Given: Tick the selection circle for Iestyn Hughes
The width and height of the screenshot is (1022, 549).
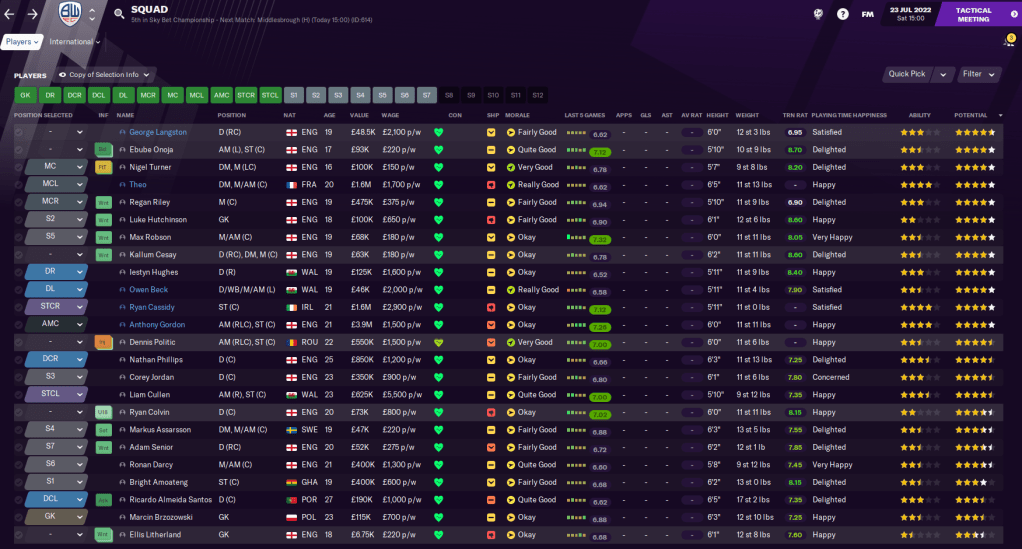Looking at the screenshot, I should click(18, 272).
